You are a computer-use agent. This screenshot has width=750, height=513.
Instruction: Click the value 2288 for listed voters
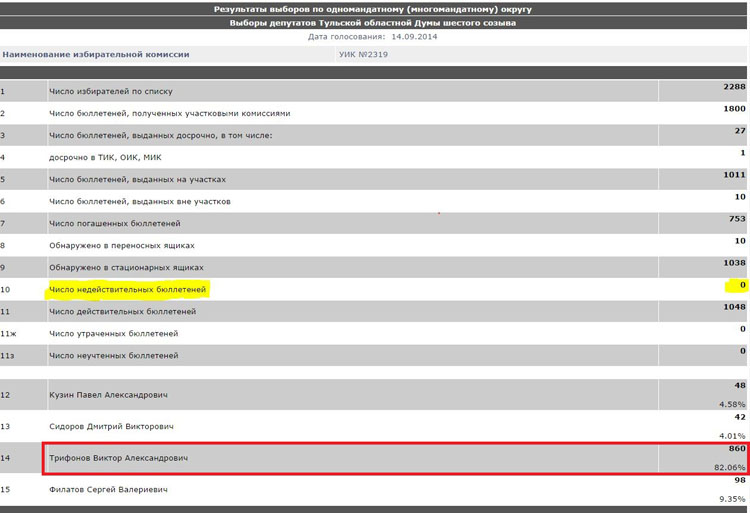pyautogui.click(x=734, y=87)
